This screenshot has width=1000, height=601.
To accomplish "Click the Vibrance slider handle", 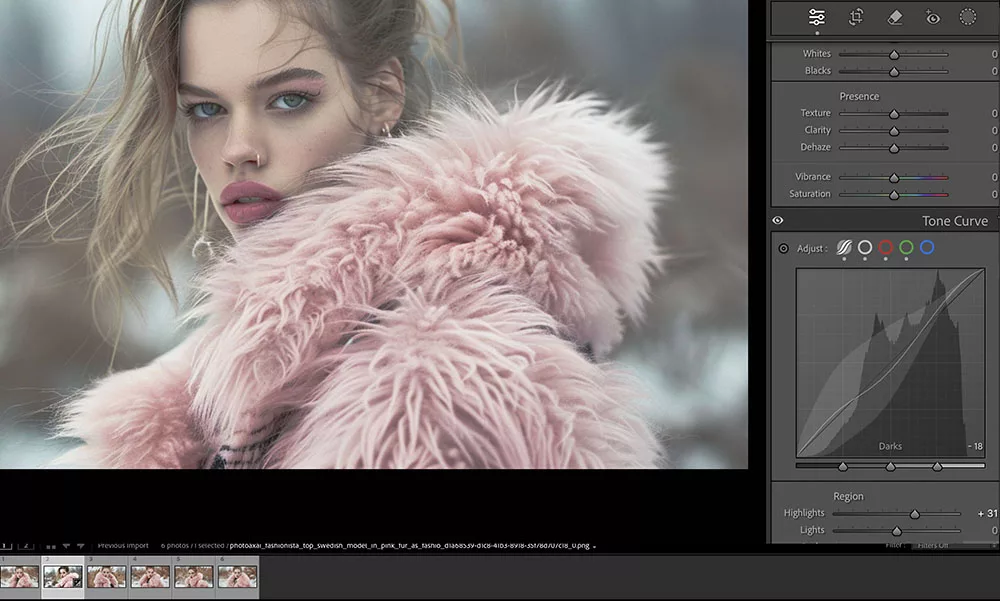I will click(894, 178).
